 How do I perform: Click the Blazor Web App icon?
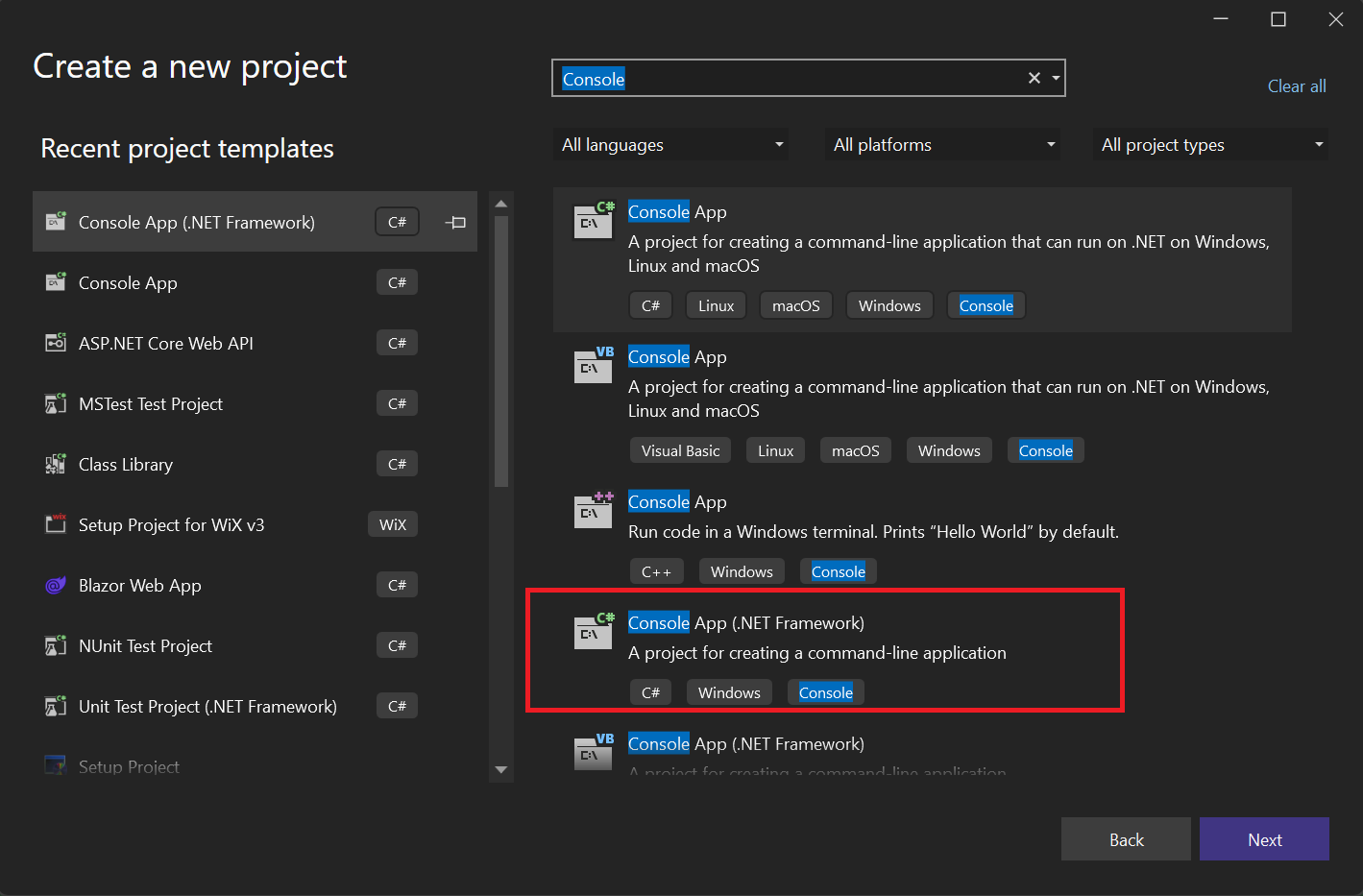pyautogui.click(x=55, y=585)
